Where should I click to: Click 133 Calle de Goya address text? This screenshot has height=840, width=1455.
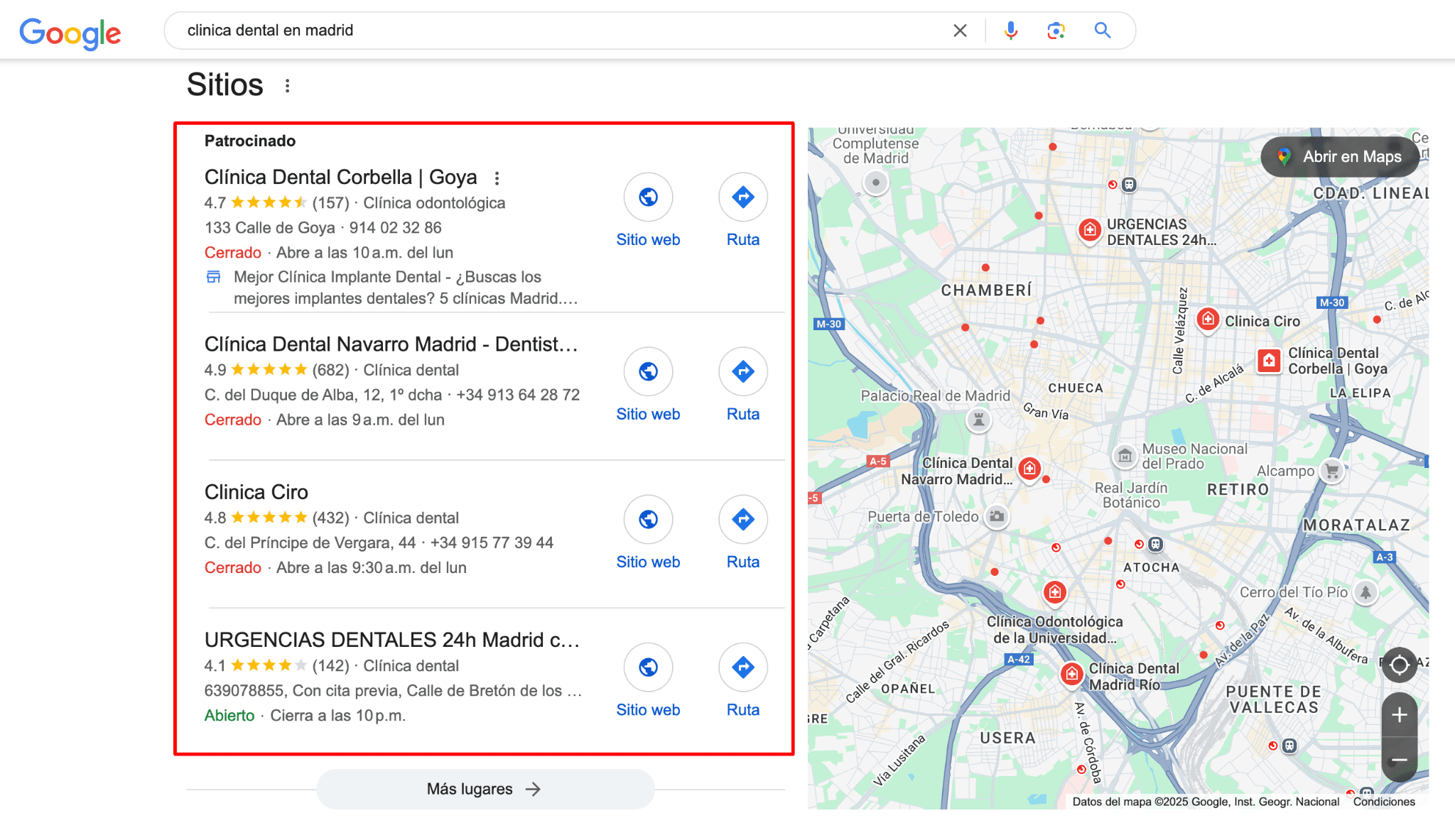pyautogui.click(x=270, y=228)
